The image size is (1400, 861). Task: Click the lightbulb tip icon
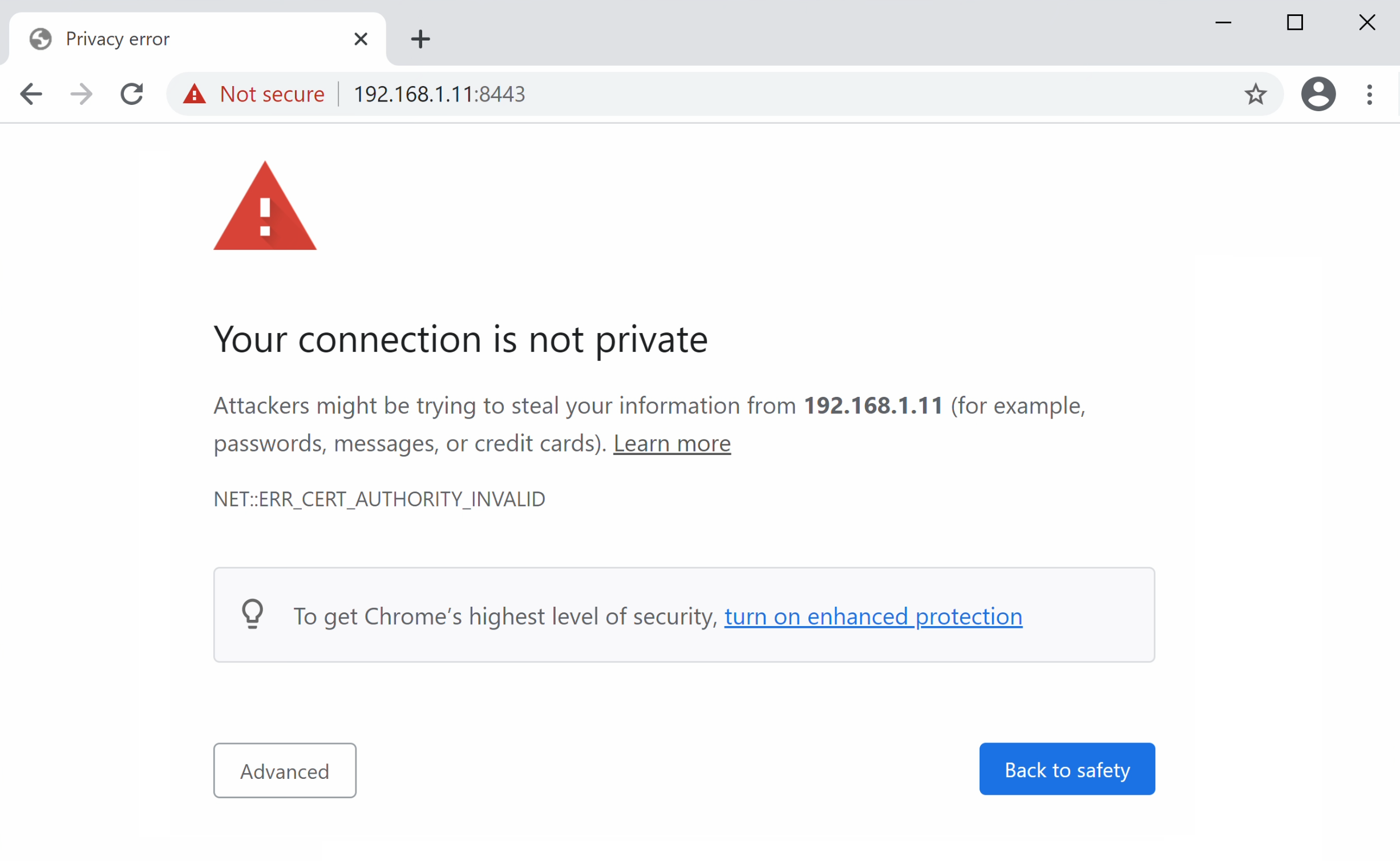coord(253,614)
